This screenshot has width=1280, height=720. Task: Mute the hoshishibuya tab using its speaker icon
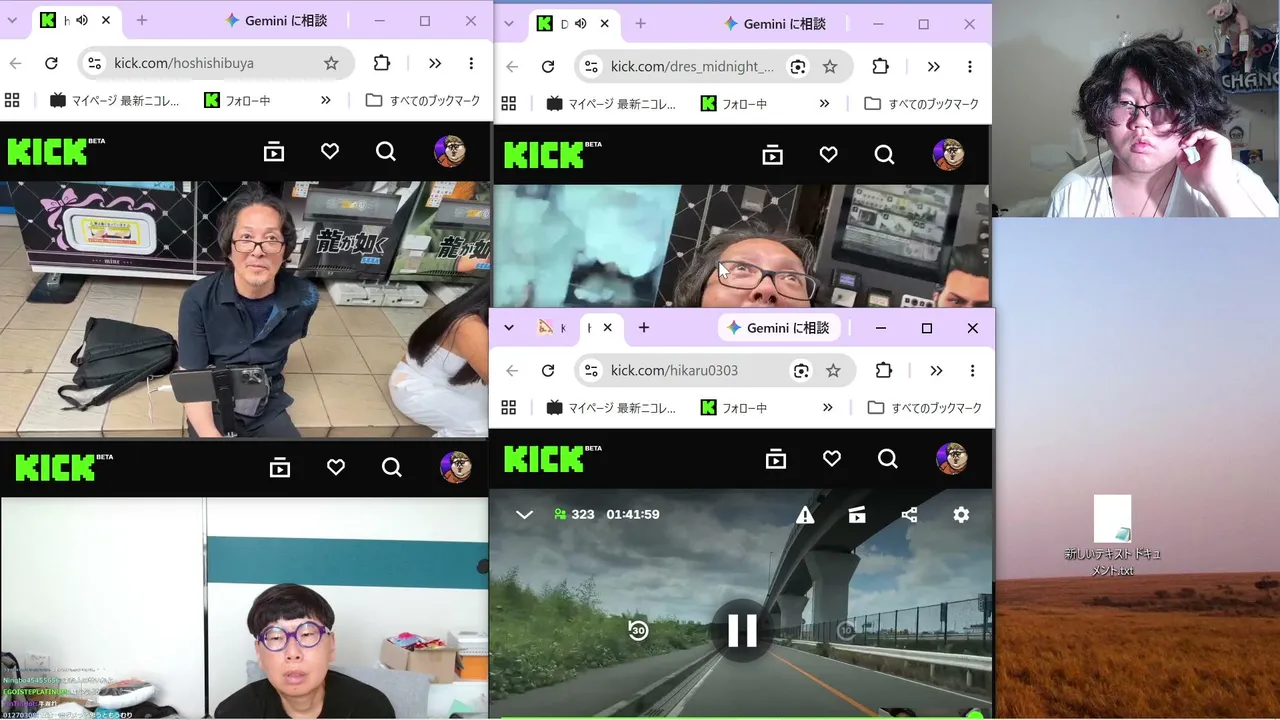pos(82,20)
